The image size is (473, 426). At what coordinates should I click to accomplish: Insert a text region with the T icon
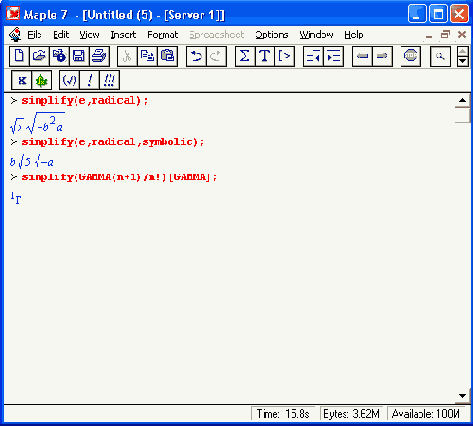265,56
